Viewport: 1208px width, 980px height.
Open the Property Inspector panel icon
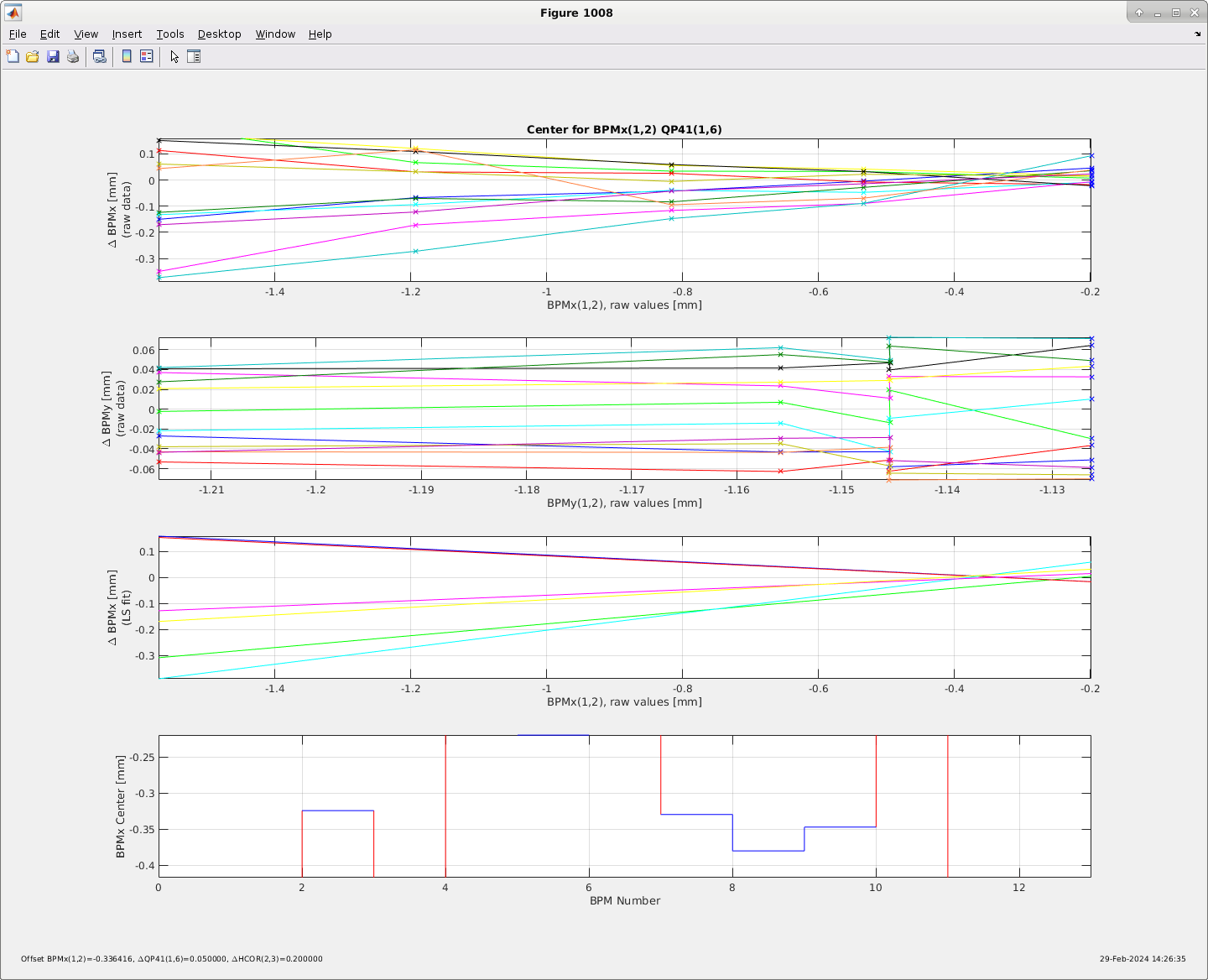point(194,56)
